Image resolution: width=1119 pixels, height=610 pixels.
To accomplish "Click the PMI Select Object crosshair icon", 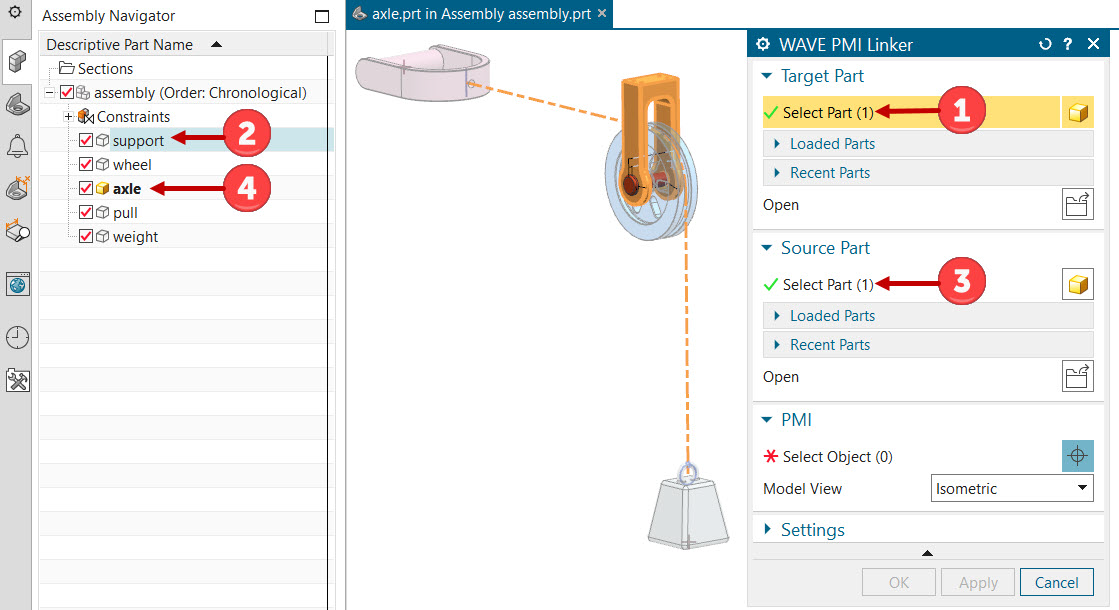I will (1077, 457).
